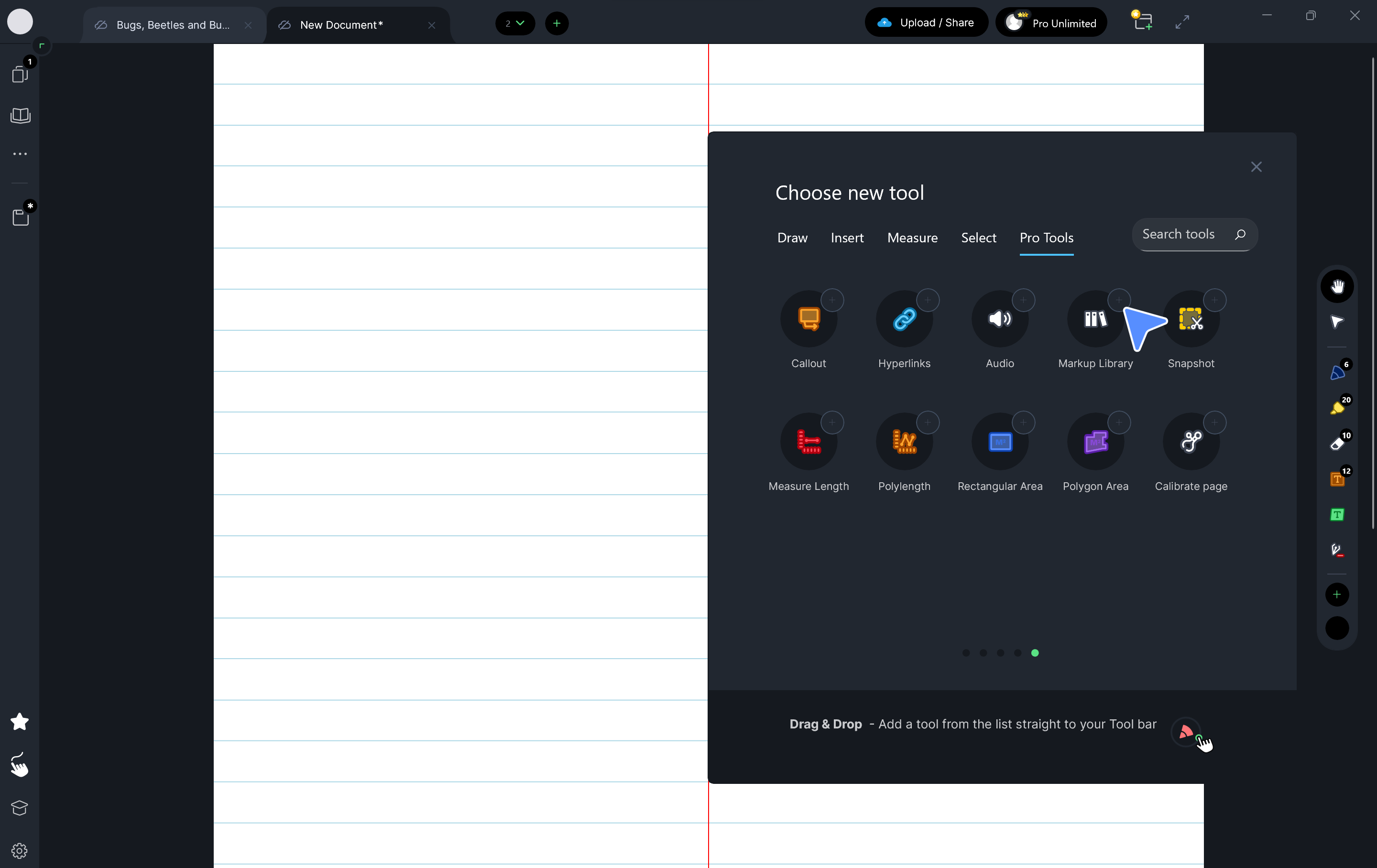1377x868 pixels.
Task: Select the highlighter in the right toolbar
Action: click(x=1337, y=407)
